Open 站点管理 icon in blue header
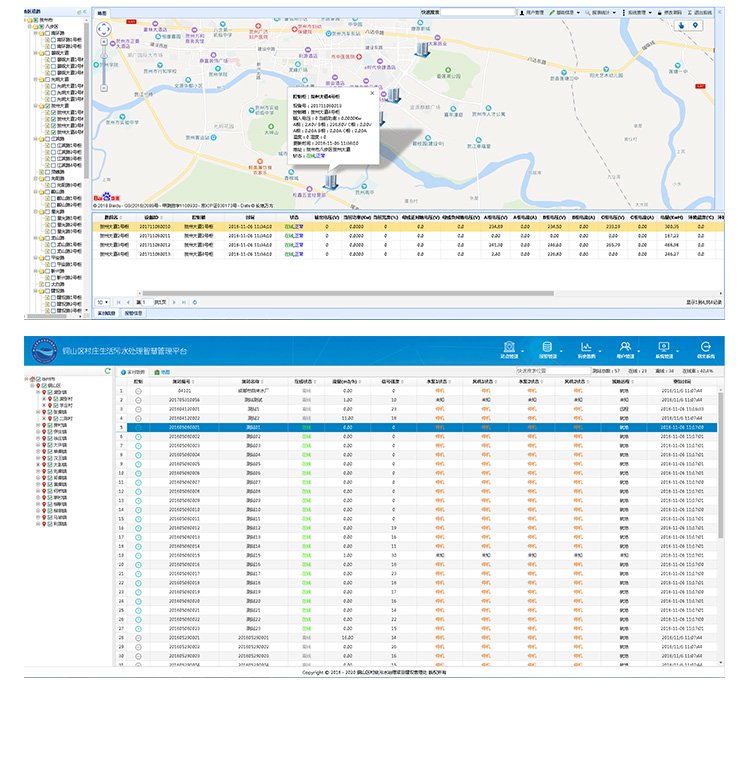The height and width of the screenshot is (760, 750). tap(509, 349)
